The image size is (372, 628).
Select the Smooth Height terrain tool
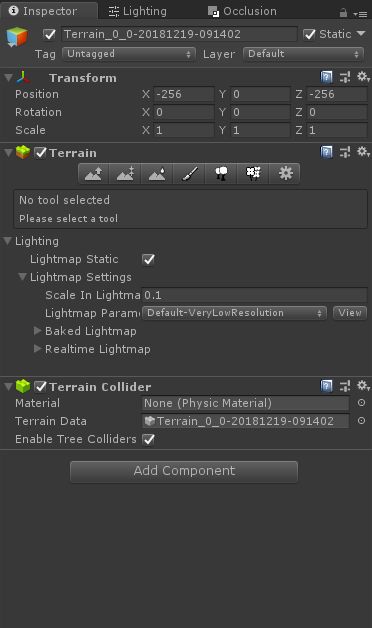157,173
